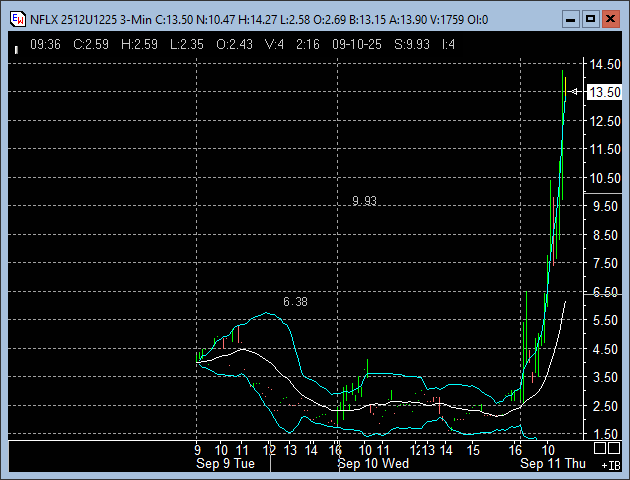The width and height of the screenshot is (630, 480).
Task: Click the Sep 10 Wed date label
Action: click(x=374, y=464)
